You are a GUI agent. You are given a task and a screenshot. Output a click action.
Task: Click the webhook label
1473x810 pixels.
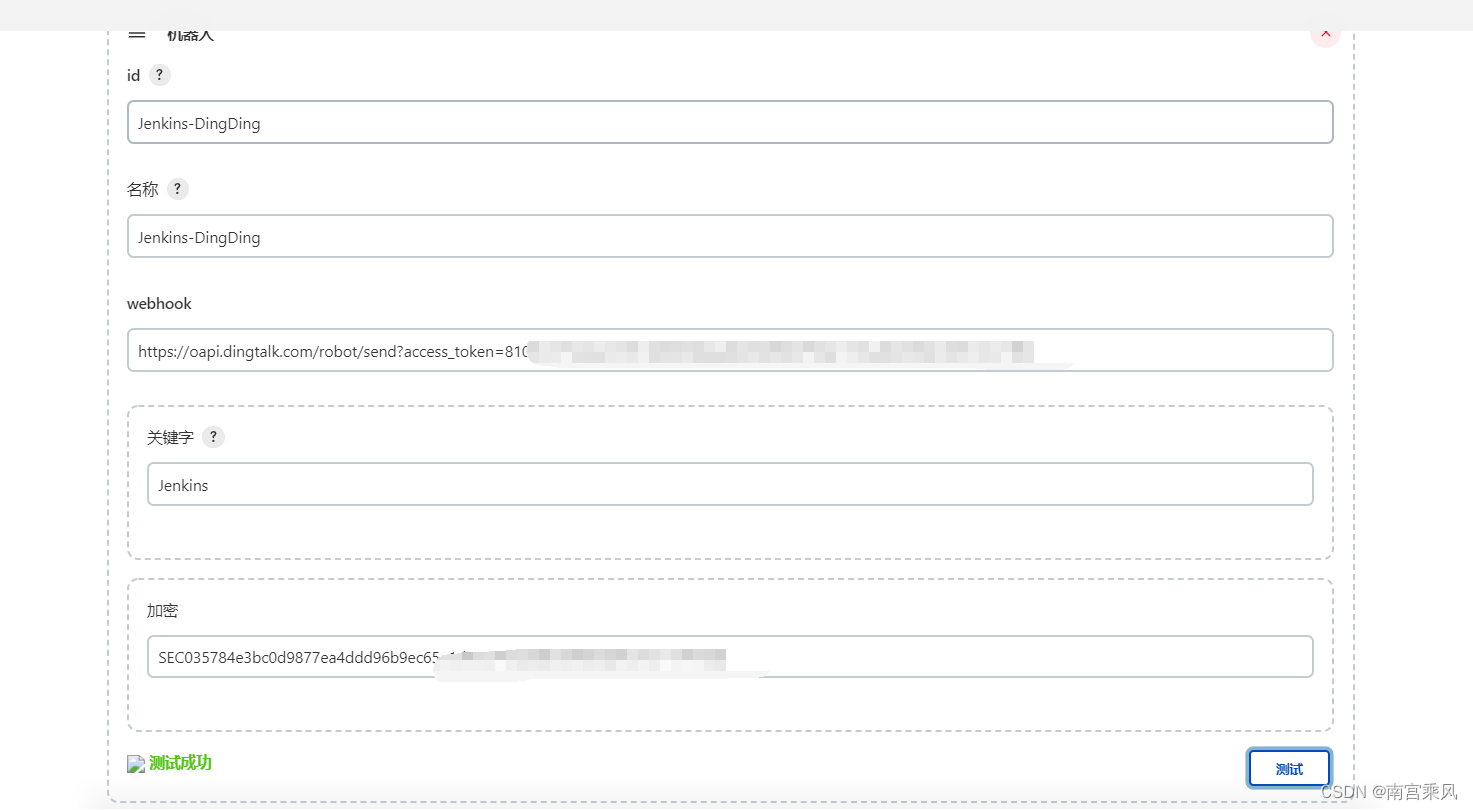tap(159, 303)
